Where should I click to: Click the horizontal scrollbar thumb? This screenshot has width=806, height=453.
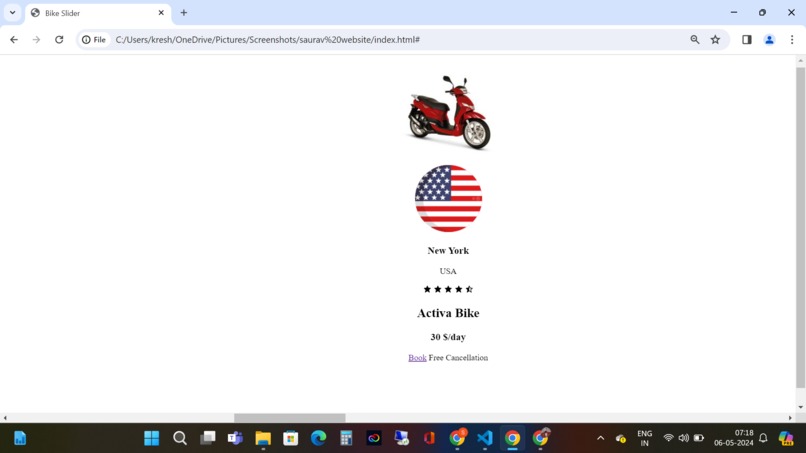289,418
